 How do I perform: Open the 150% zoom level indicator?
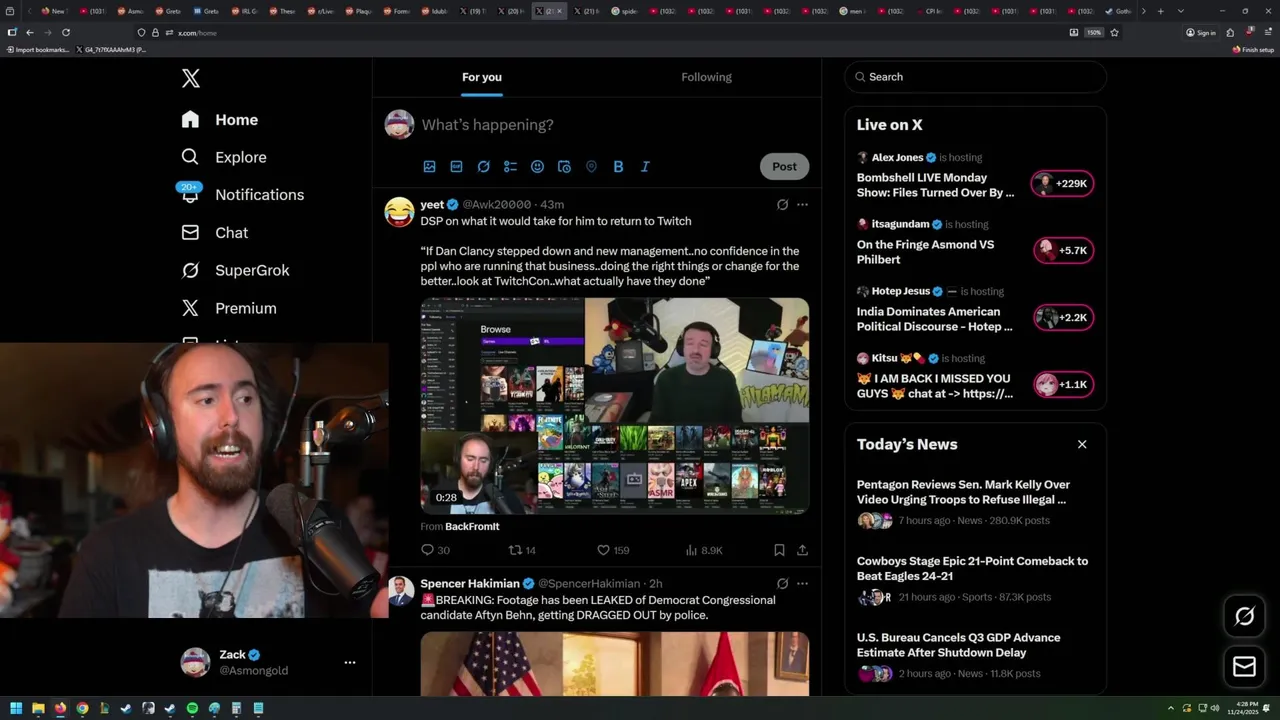pos(1094,32)
